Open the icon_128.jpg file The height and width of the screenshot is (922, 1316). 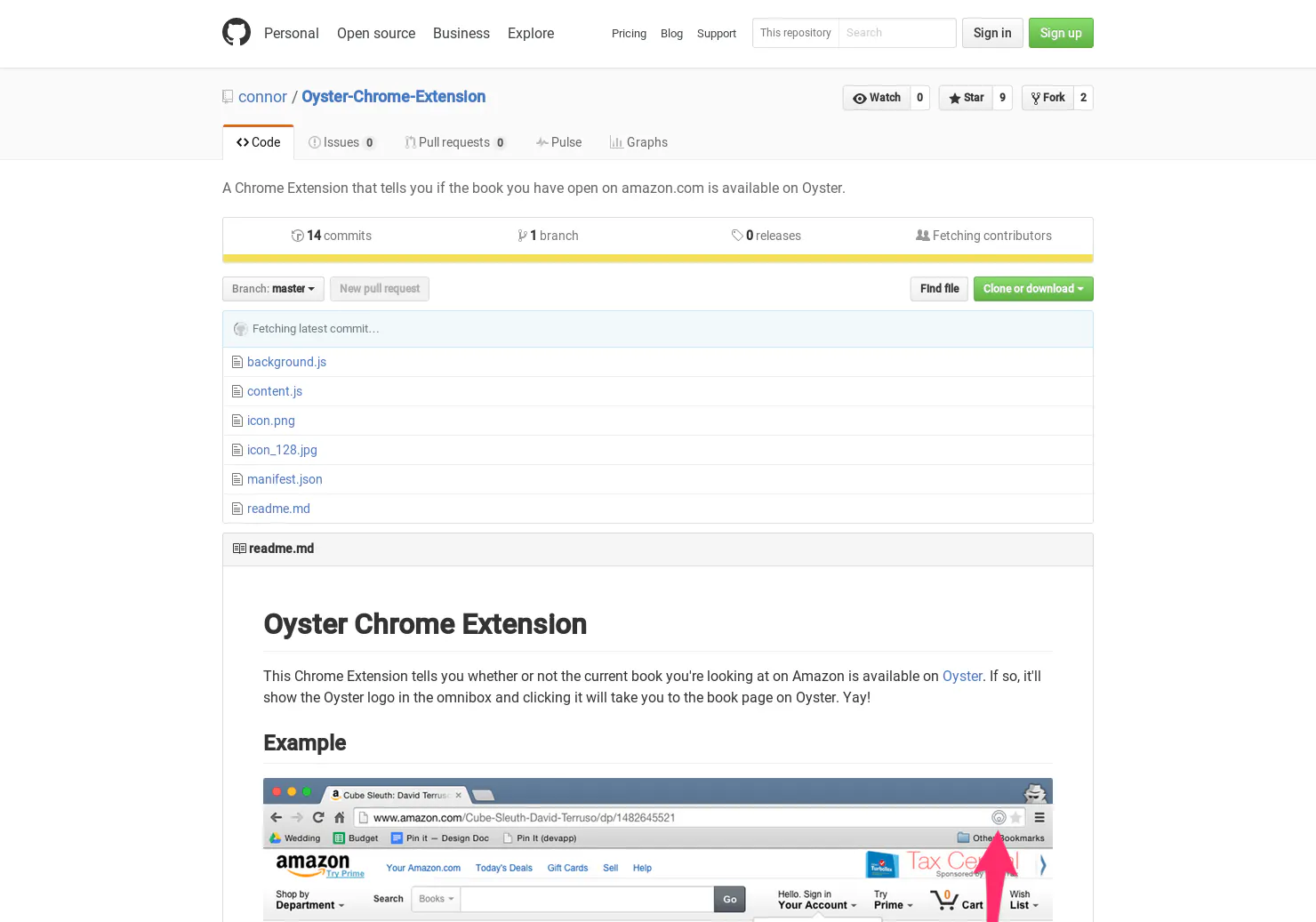[x=282, y=450]
